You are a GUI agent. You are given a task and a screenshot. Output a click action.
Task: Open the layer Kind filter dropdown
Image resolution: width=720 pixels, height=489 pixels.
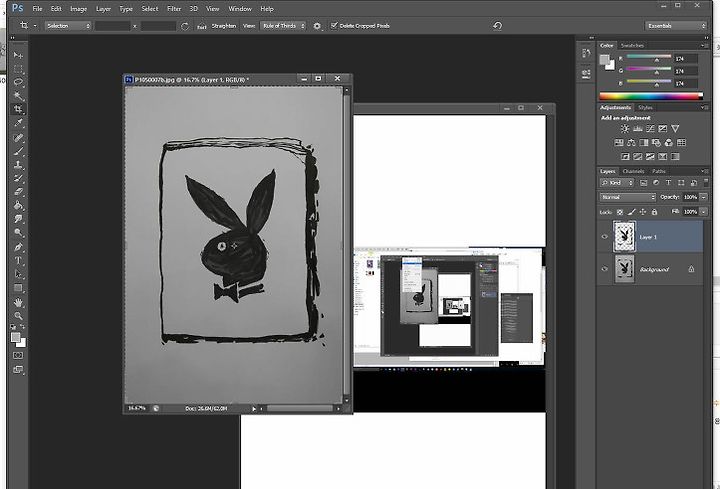click(617, 183)
